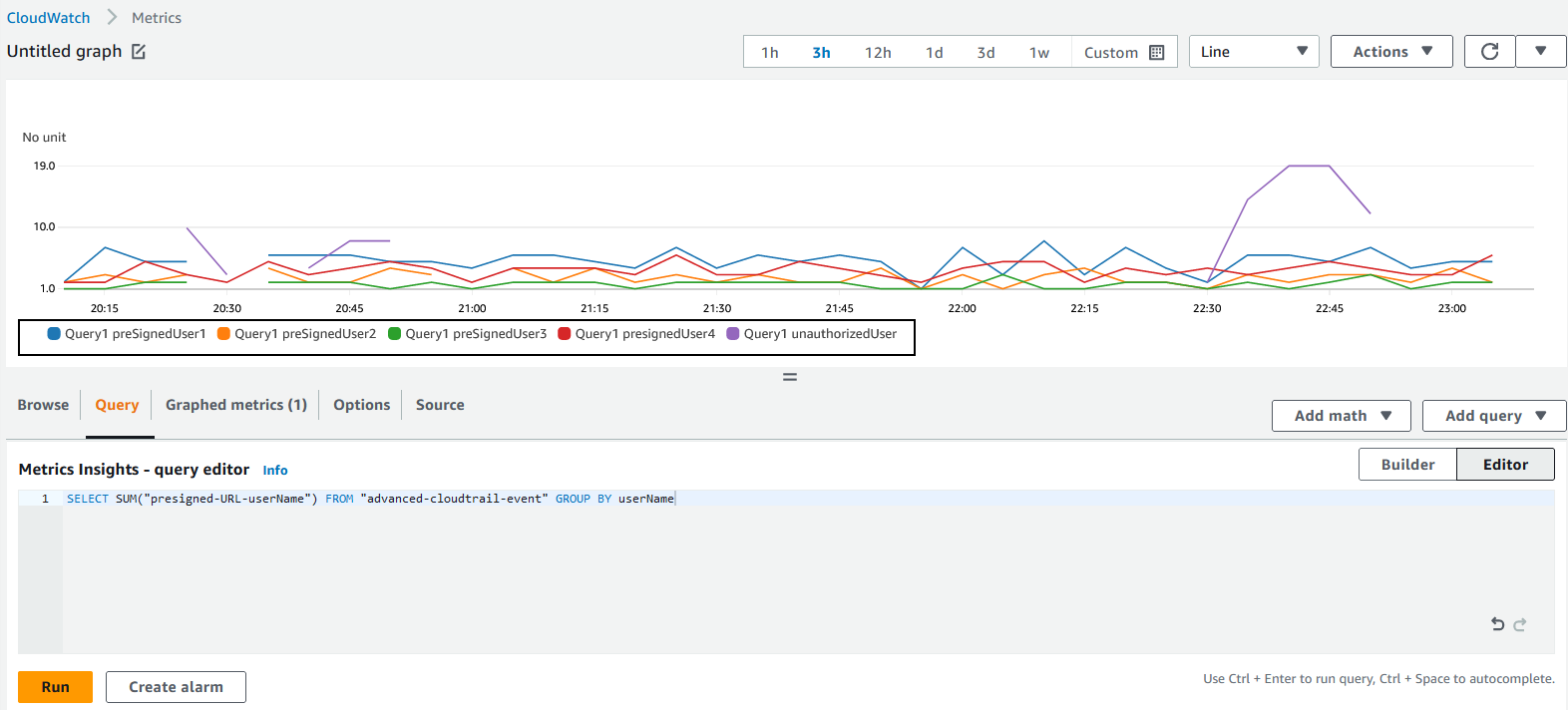This screenshot has height=710, width=1568.
Task: Click the 21:00 time axis label
Action: pyautogui.click(x=472, y=309)
